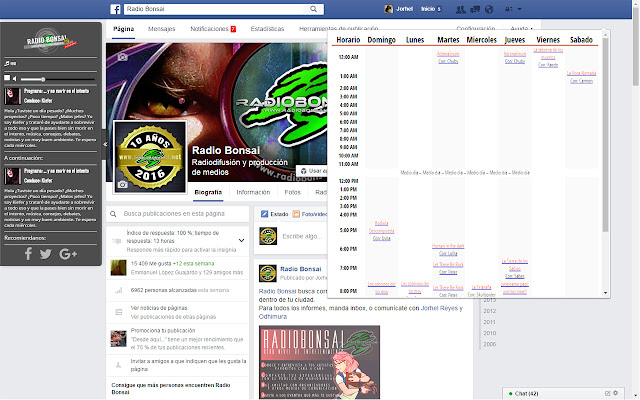
Task: Open Herramientas de publicación tab
Action: 338,29
